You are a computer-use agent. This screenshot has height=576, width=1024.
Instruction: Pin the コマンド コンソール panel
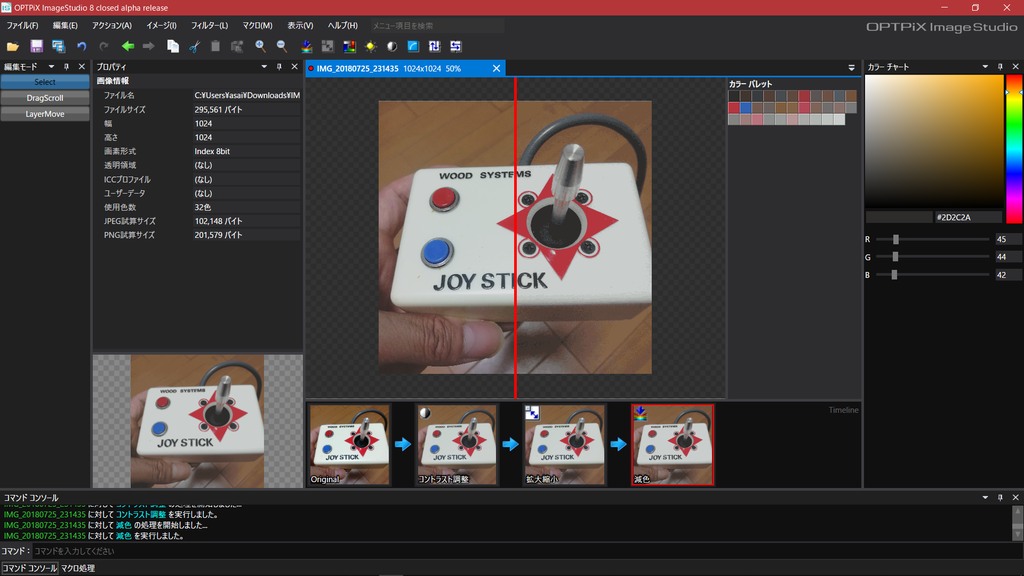pyautogui.click(x=1000, y=498)
